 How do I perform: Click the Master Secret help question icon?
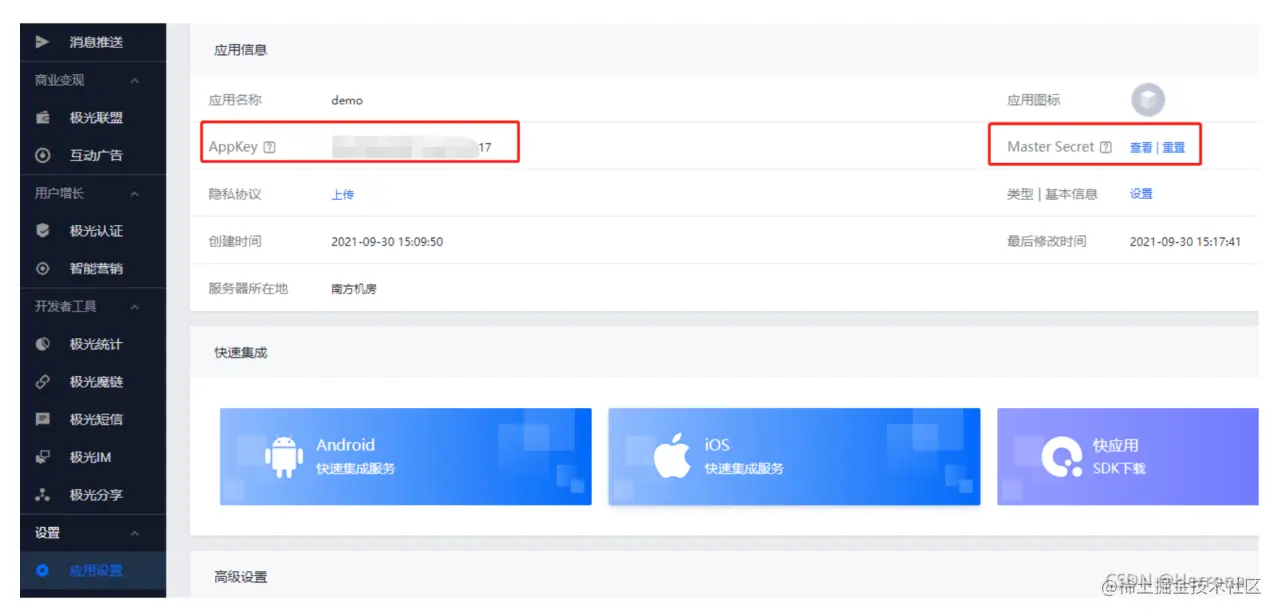(x=1105, y=147)
